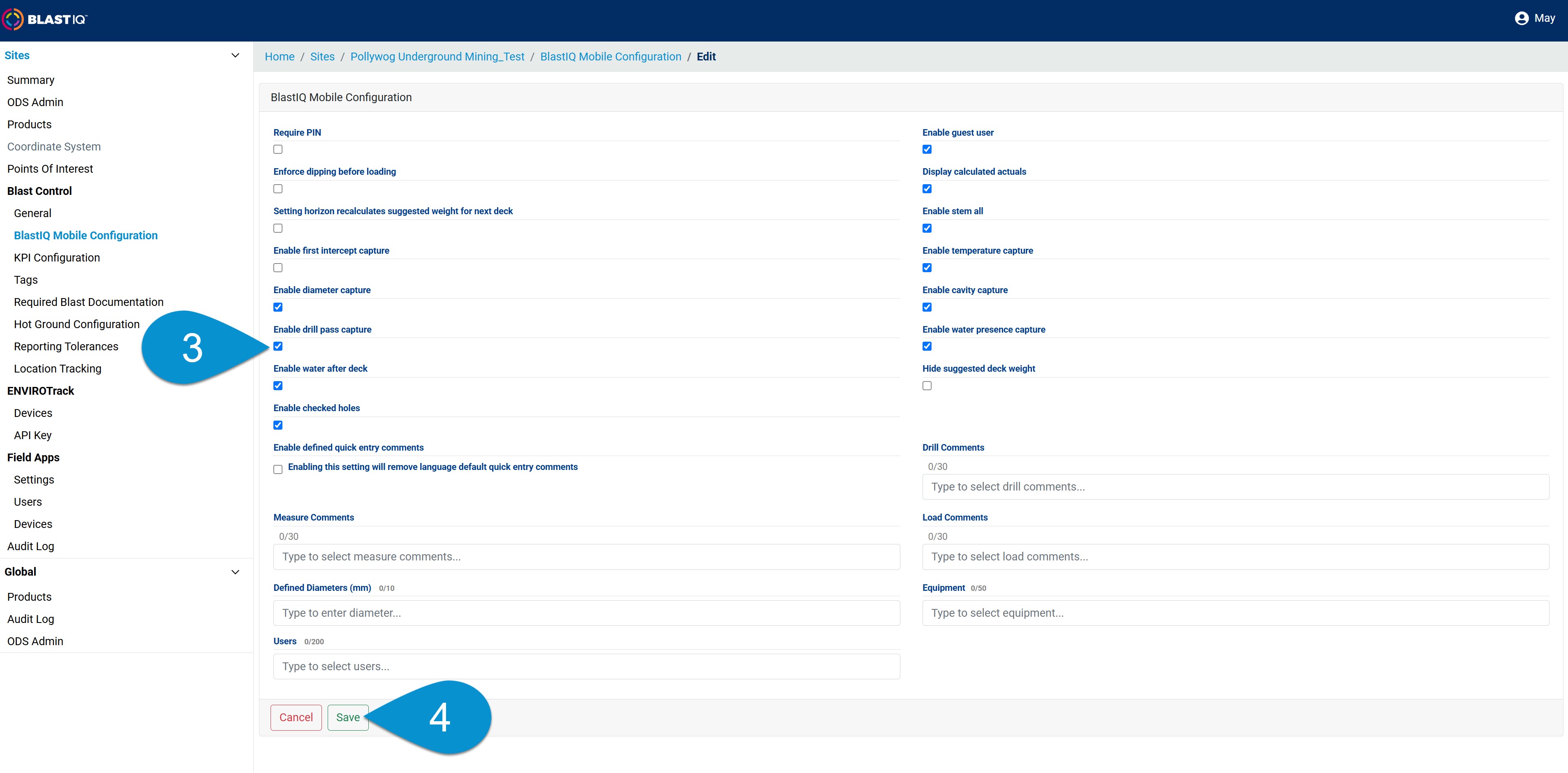Open ODS Admin under Global
1568x773 pixels.
tap(35, 641)
